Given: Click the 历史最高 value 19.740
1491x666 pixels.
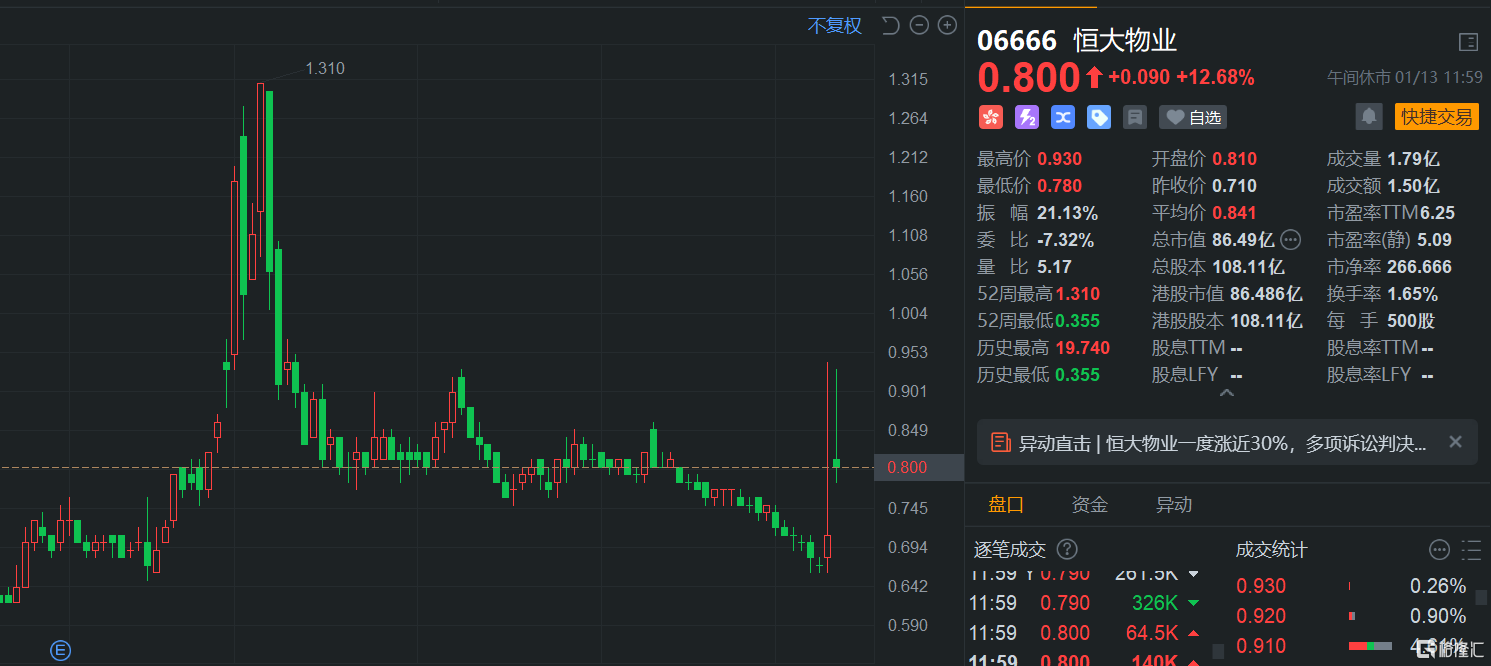Looking at the screenshot, I should (x=1083, y=348).
